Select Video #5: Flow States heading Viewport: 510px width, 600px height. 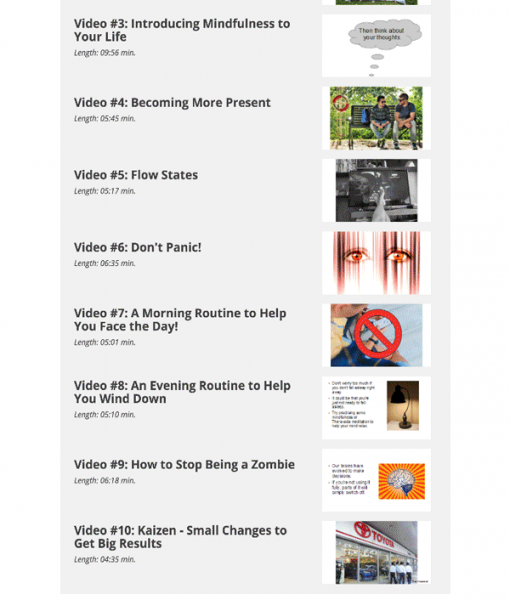136,175
